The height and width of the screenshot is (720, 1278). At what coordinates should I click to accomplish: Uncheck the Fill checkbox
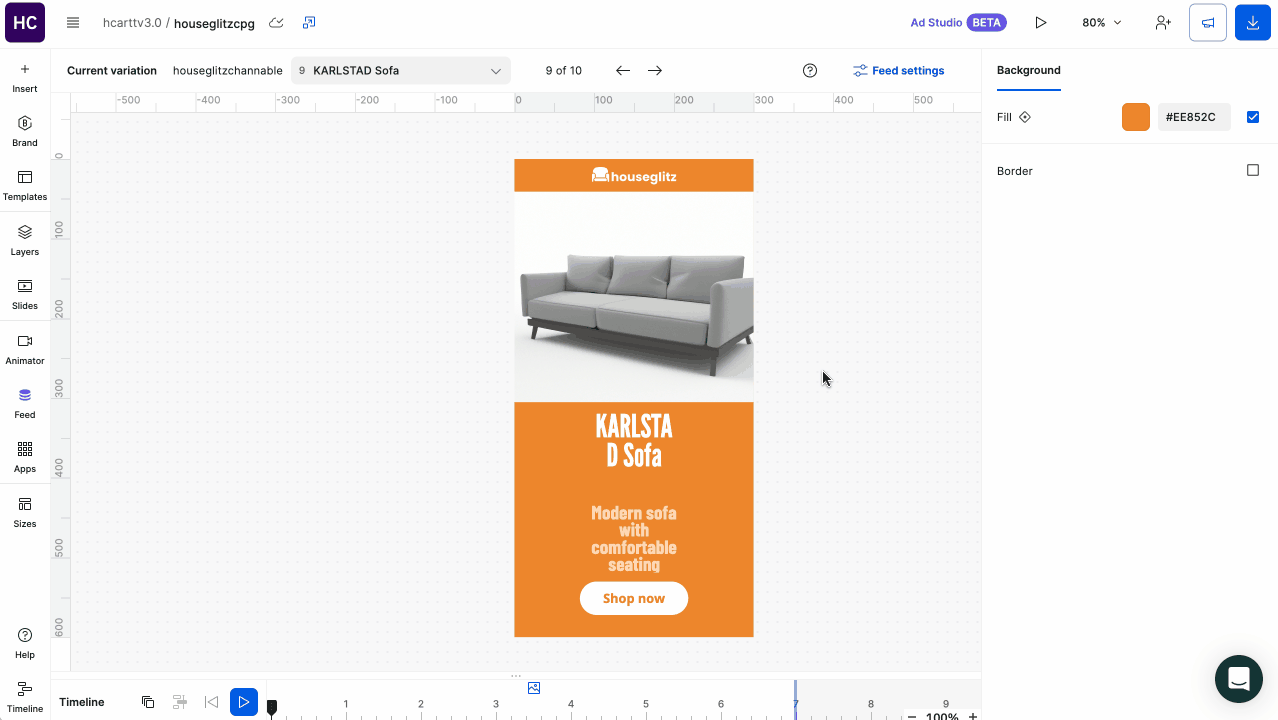(1253, 117)
